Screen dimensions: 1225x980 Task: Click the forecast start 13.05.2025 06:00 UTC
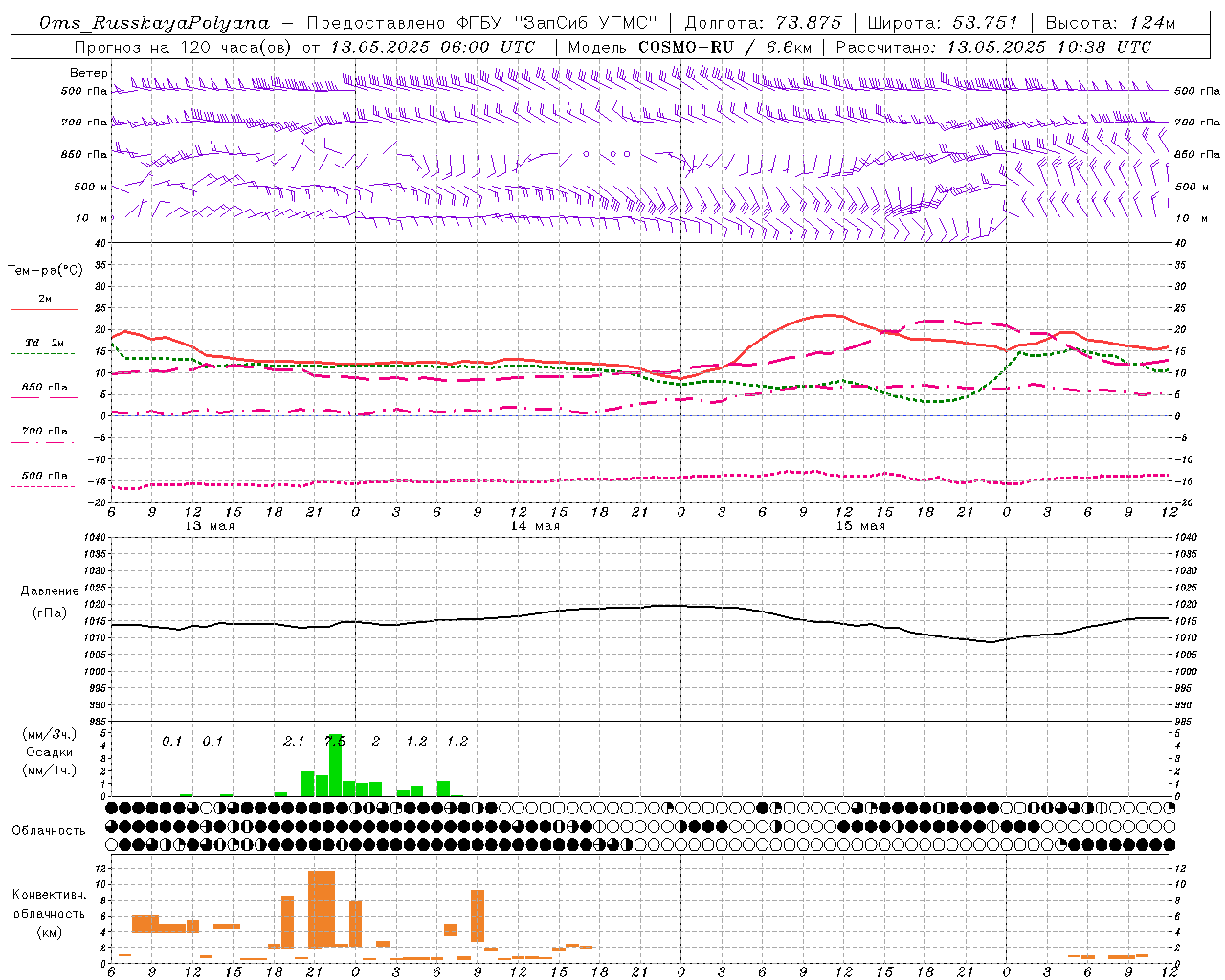click(x=434, y=46)
